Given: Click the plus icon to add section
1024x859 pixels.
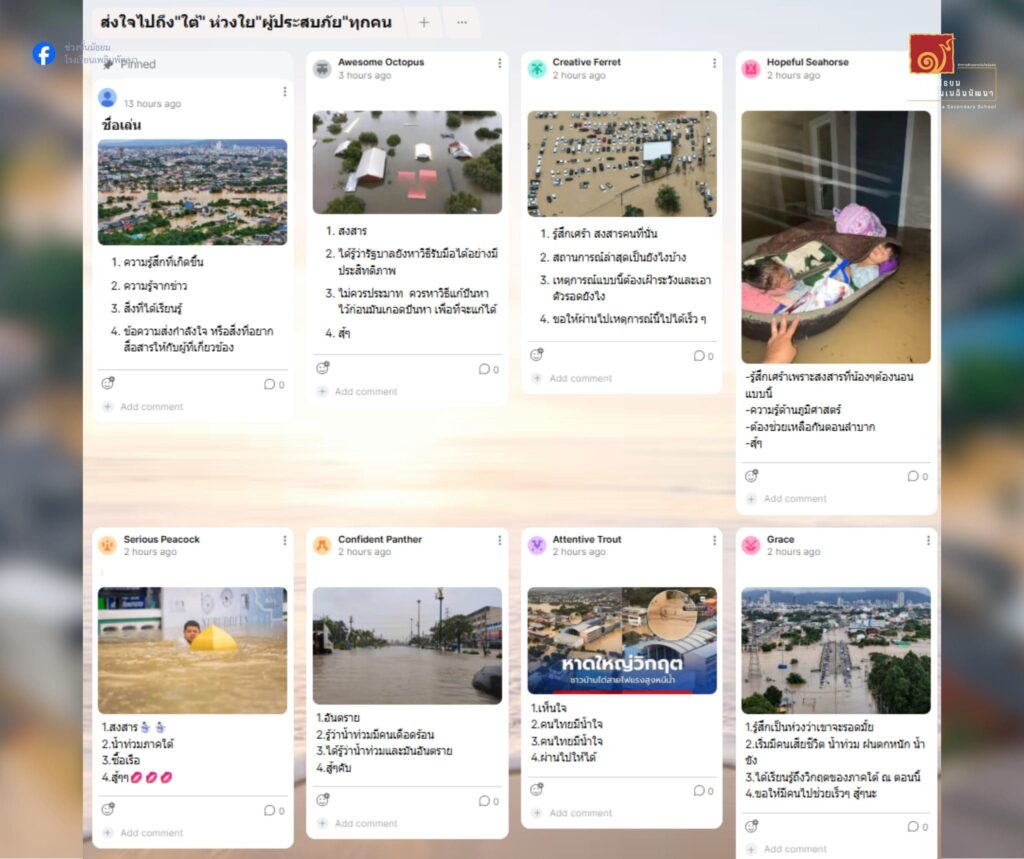Looking at the screenshot, I should point(424,22).
